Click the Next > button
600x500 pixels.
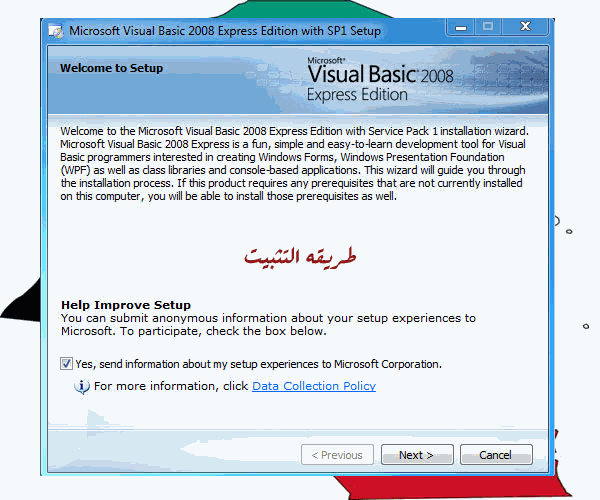point(417,455)
